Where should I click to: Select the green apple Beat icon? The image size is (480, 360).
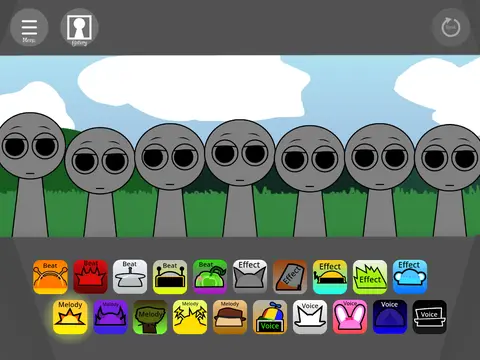(x=210, y=277)
